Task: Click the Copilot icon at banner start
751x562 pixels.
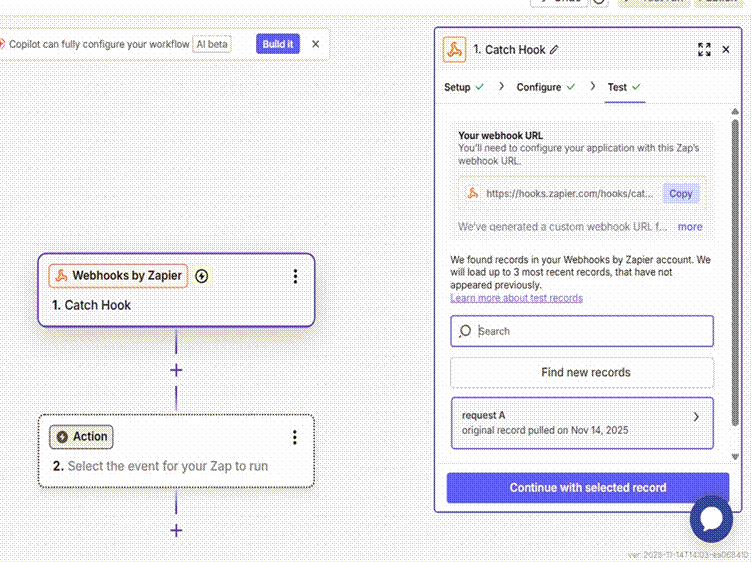Action: click(x=2, y=44)
